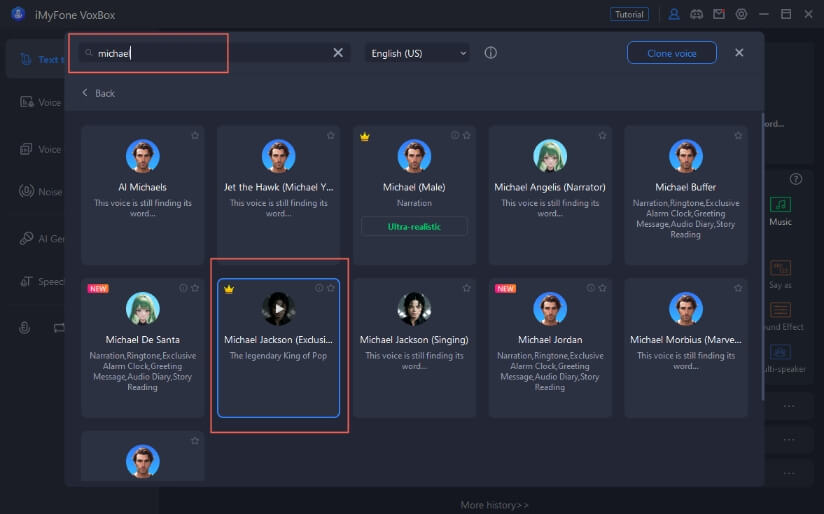The image size is (824, 514).
Task: Favorite Michael Jackson (Exclusive) voice
Action: click(331, 288)
